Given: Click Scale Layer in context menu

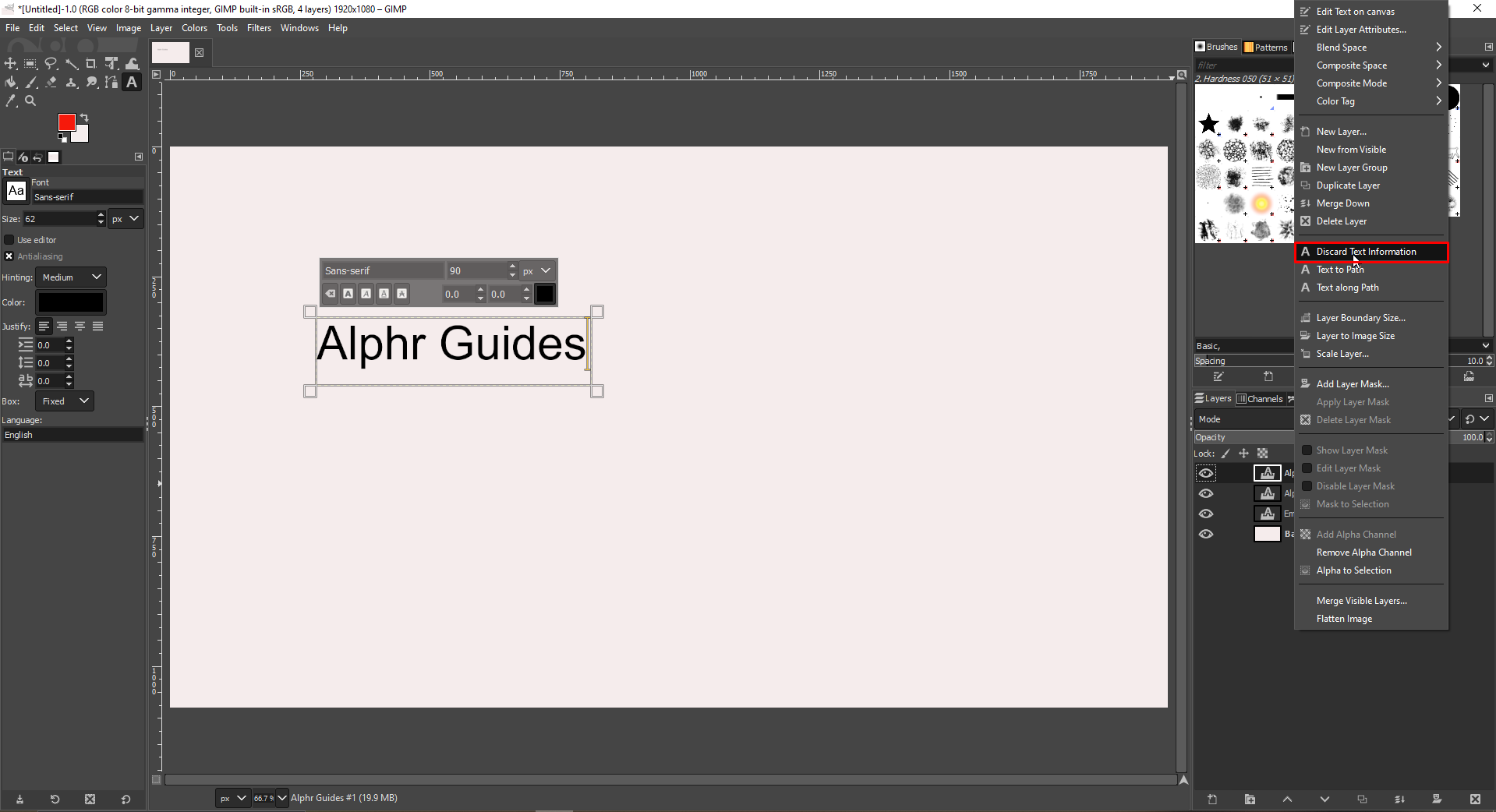Looking at the screenshot, I should pos(1371,354).
